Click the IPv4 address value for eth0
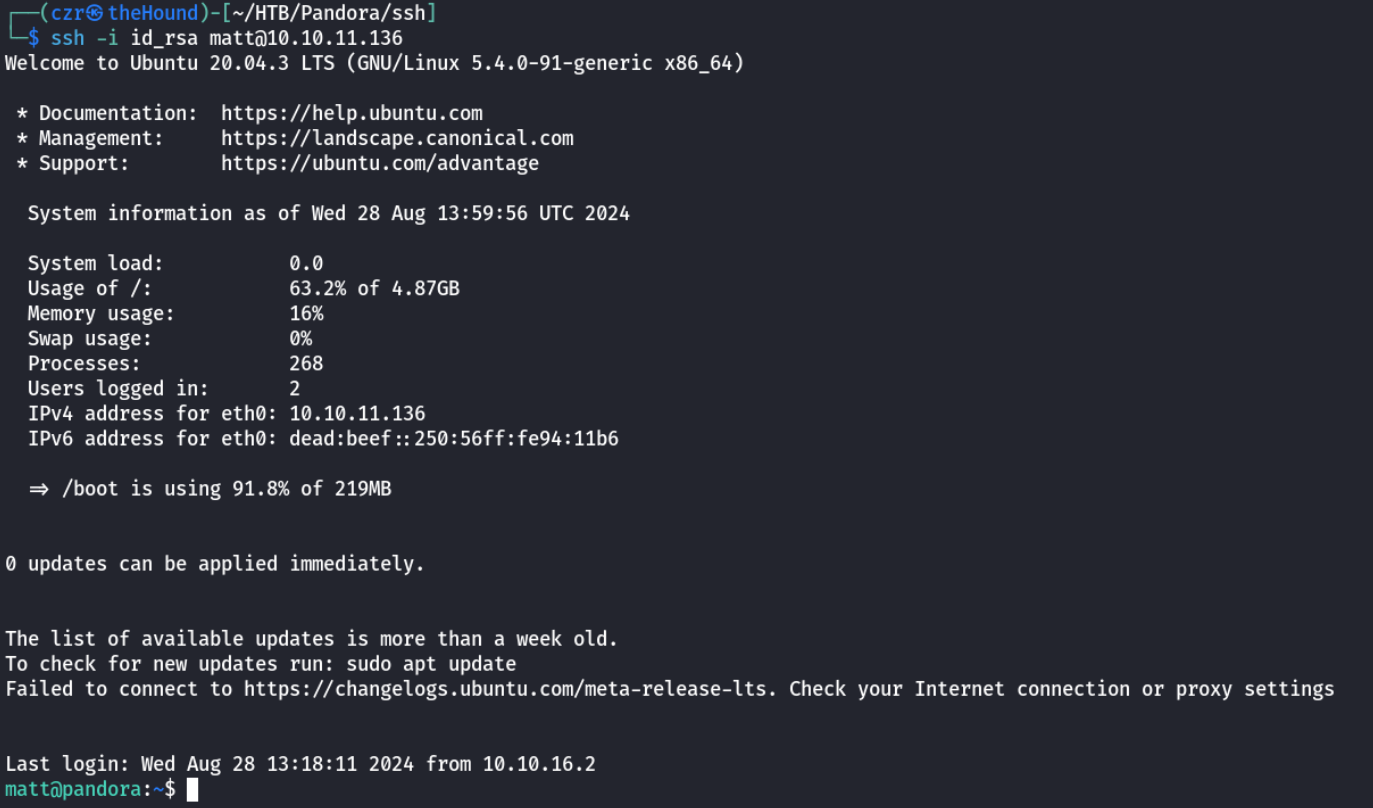The image size is (1373, 808). tap(357, 414)
